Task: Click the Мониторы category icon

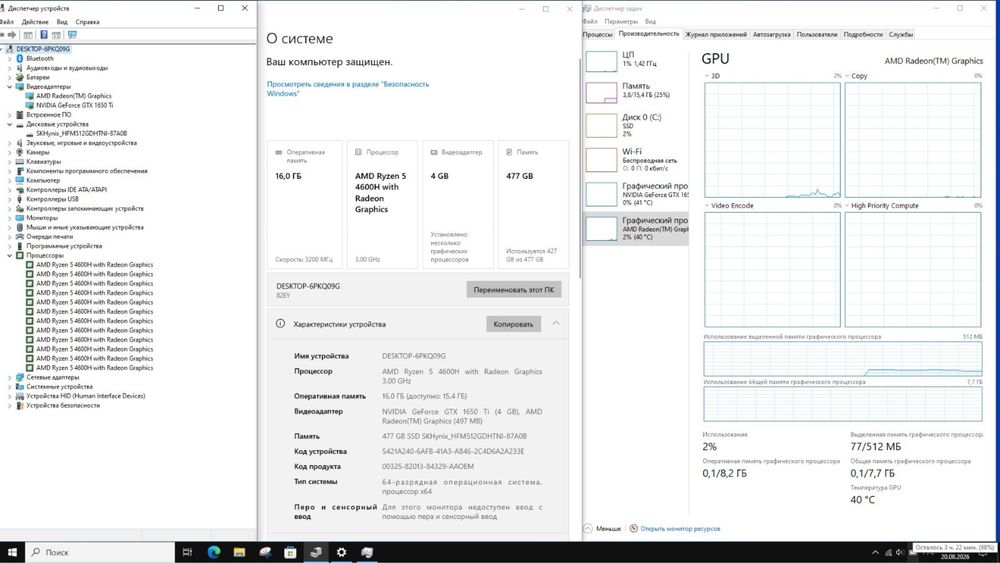Action: pos(20,217)
